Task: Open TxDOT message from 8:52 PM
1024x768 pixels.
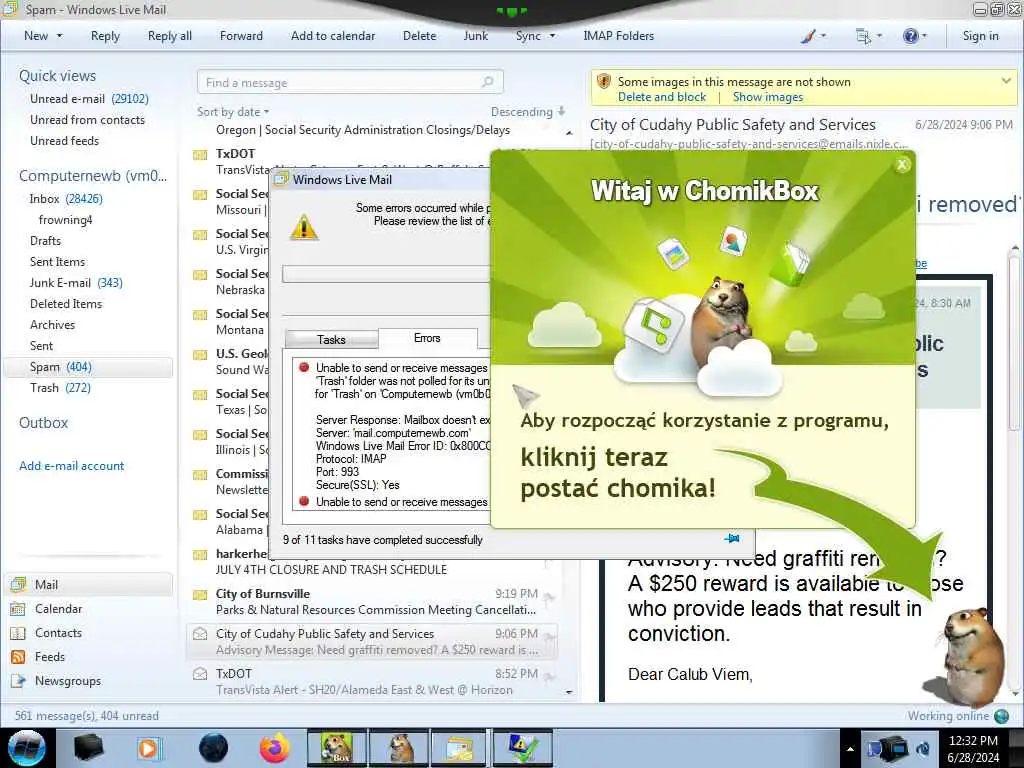Action: click(x=372, y=681)
